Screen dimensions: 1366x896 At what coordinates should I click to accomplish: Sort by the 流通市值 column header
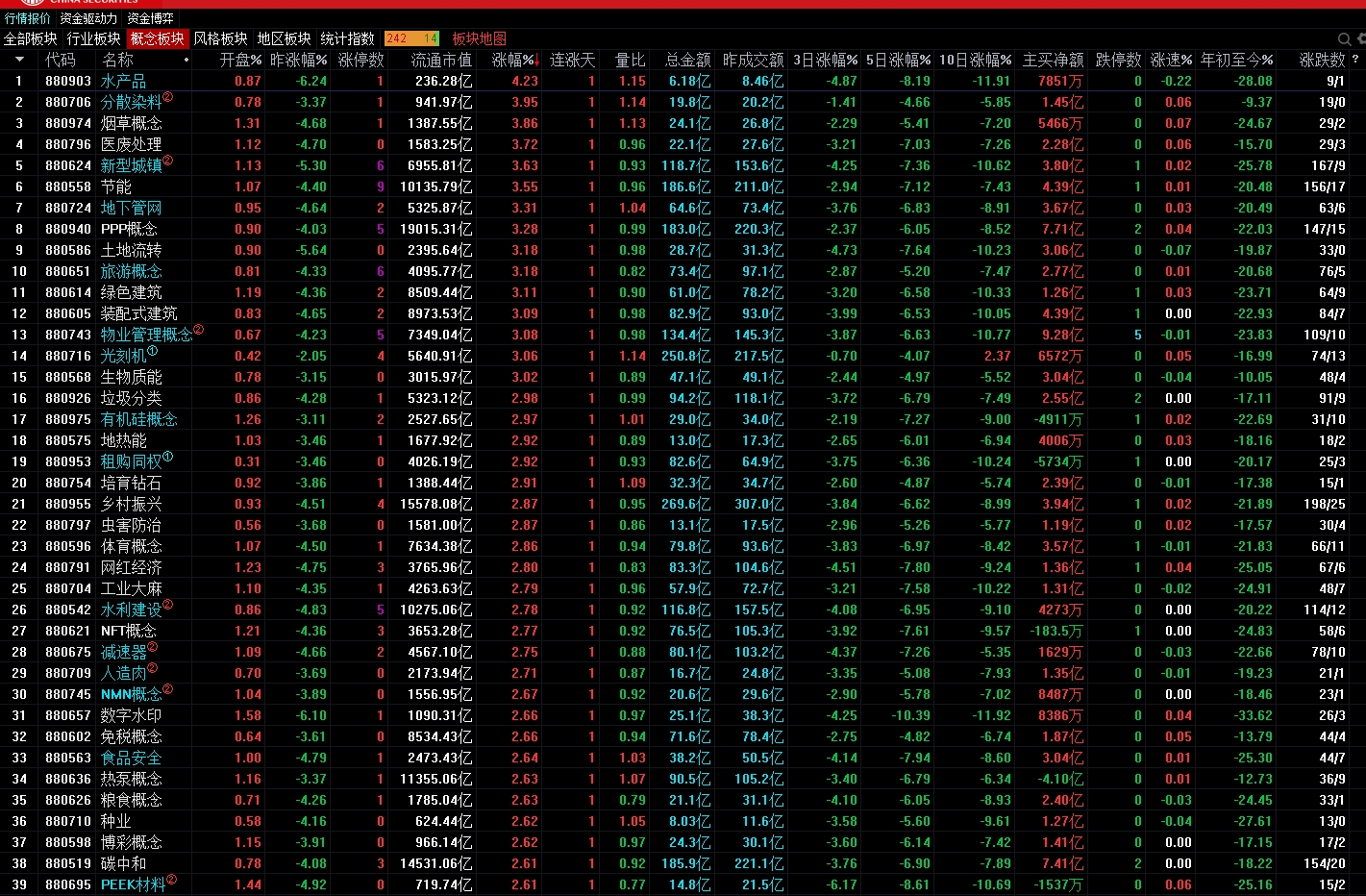[442, 60]
